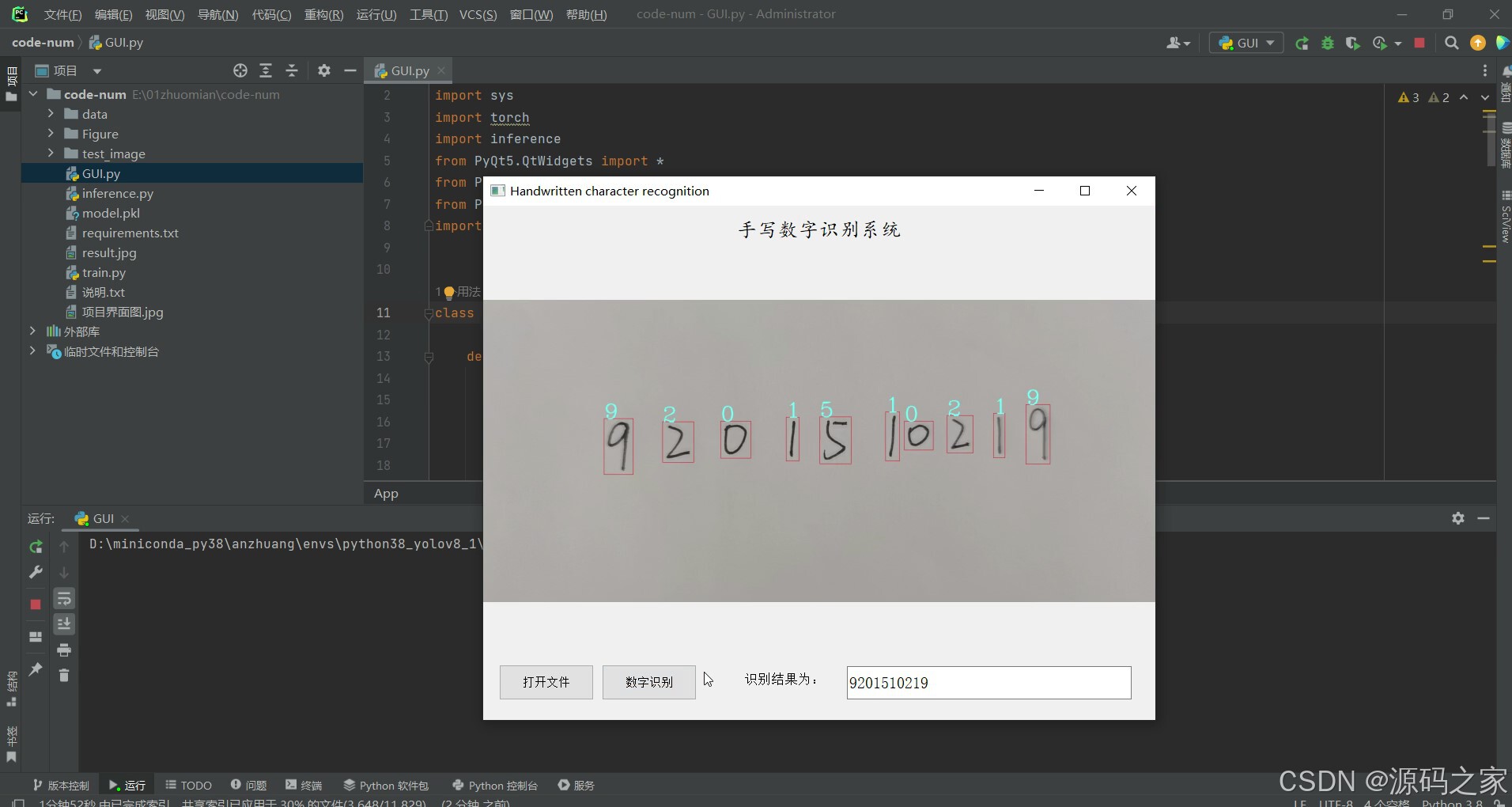Image resolution: width=1512 pixels, height=807 pixels.
Task: Clear all console output with the trash icon
Action: [64, 675]
